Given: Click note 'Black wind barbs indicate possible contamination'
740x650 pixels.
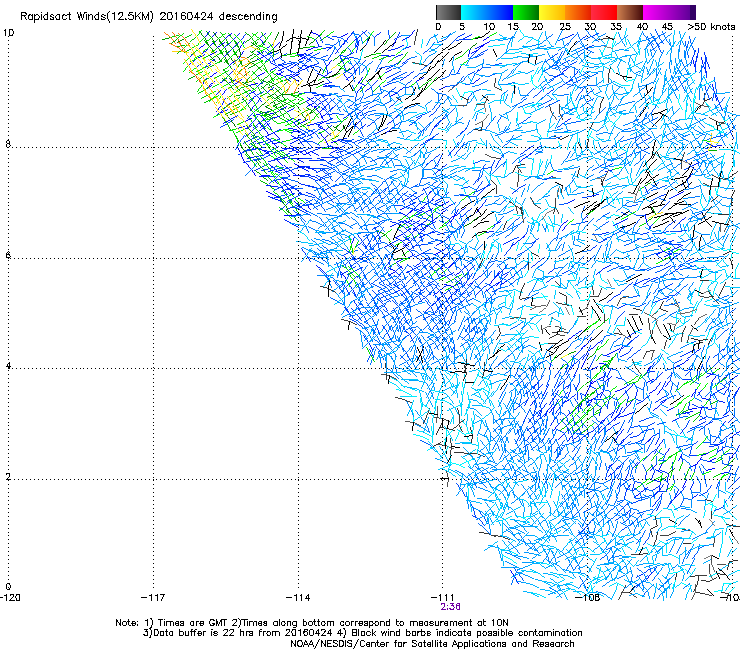Looking at the screenshot, I should click(x=467, y=633).
